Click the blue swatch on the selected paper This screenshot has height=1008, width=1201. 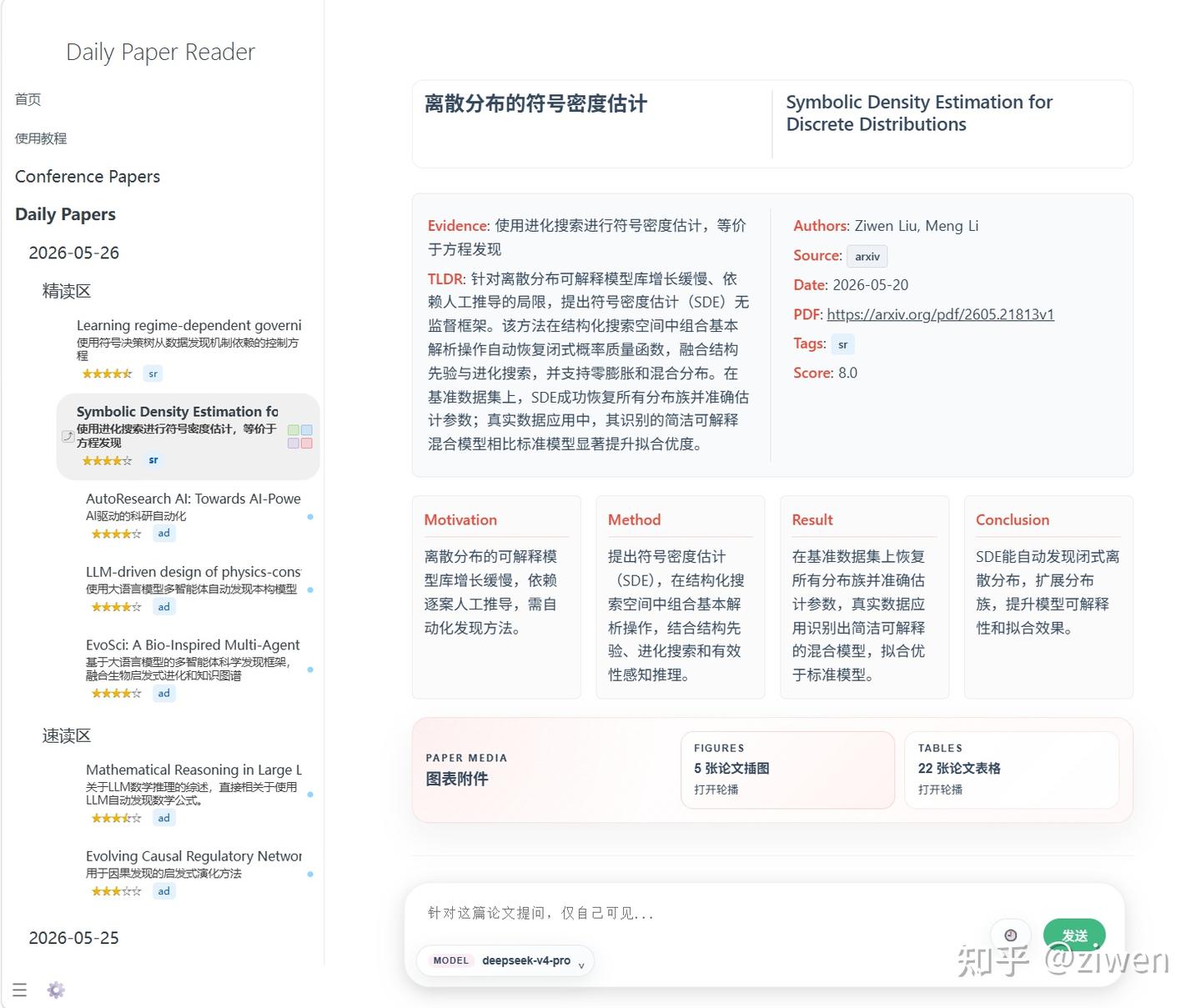pyautogui.click(x=307, y=430)
